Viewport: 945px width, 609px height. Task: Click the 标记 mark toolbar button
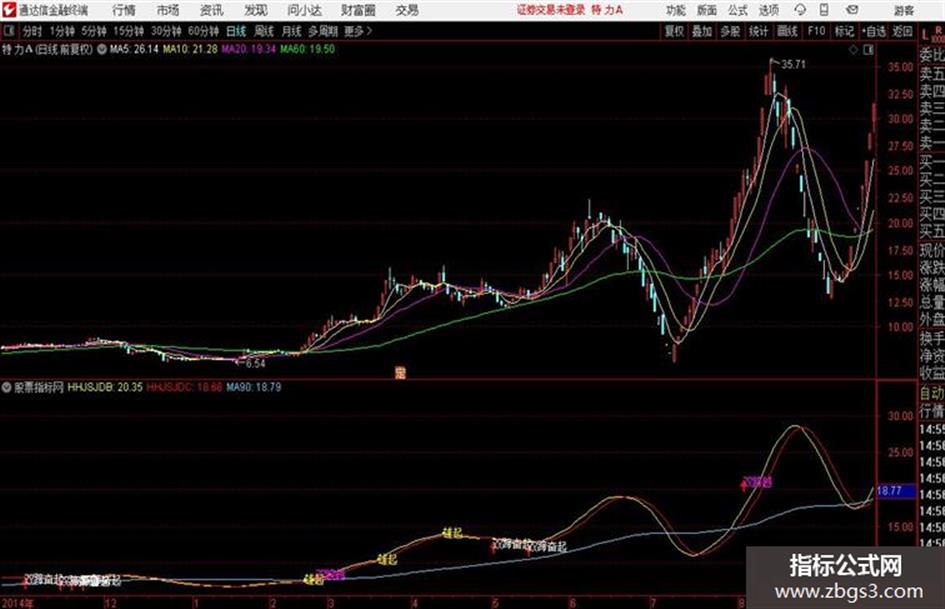(844, 31)
